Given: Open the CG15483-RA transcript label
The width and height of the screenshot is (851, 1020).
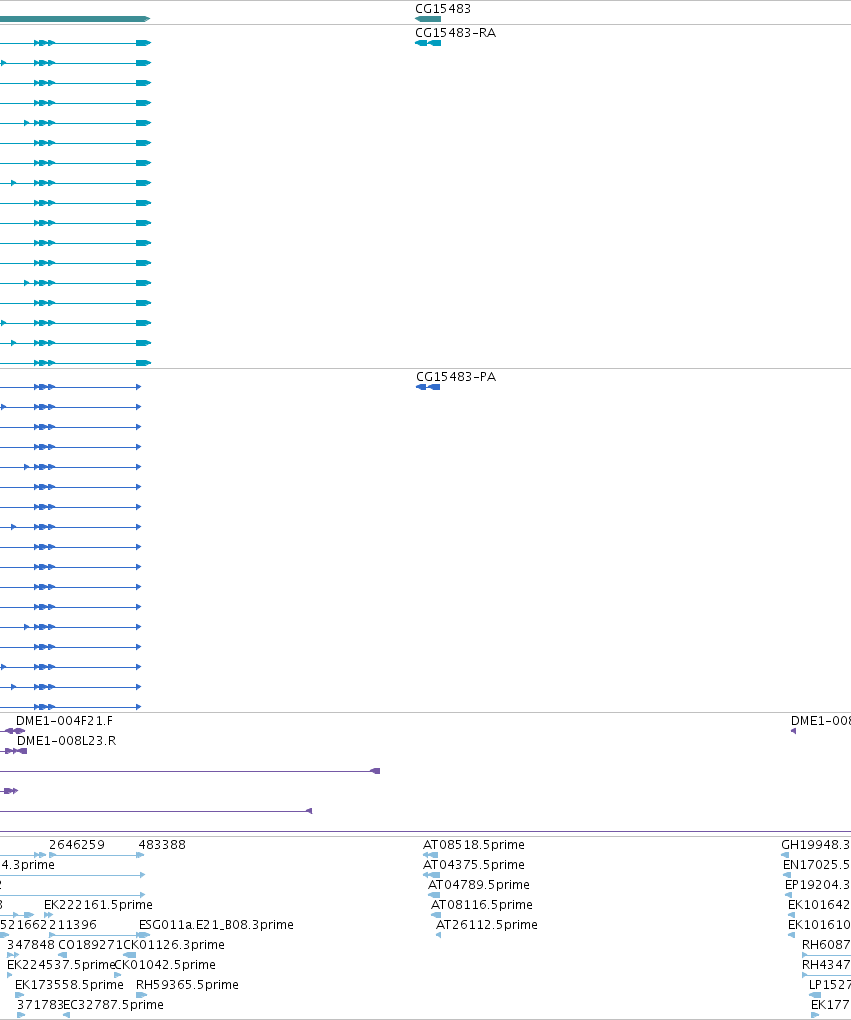Looking at the screenshot, I should click(455, 33).
